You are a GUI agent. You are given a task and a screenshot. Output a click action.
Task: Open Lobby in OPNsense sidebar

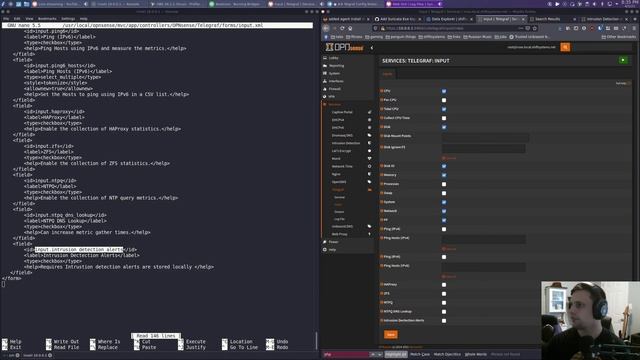coord(333,58)
